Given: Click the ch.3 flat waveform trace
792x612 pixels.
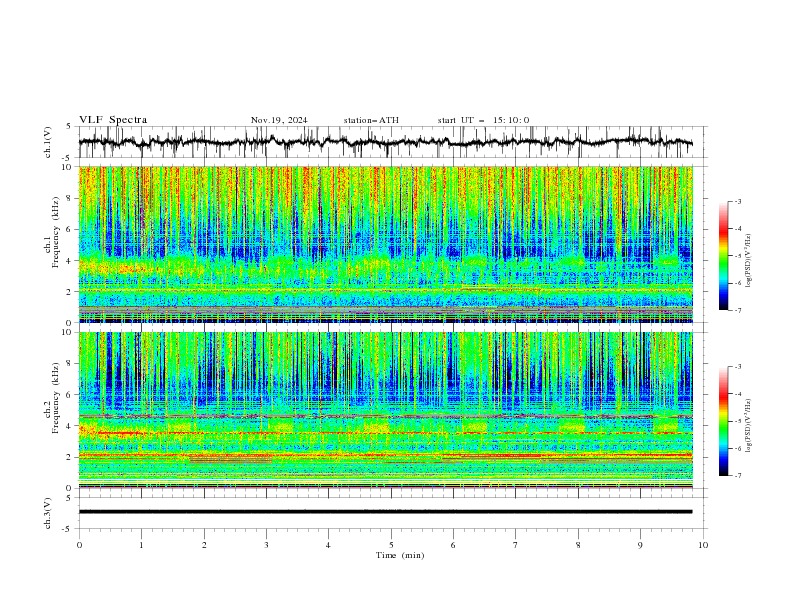Looking at the screenshot, I should (x=385, y=512).
